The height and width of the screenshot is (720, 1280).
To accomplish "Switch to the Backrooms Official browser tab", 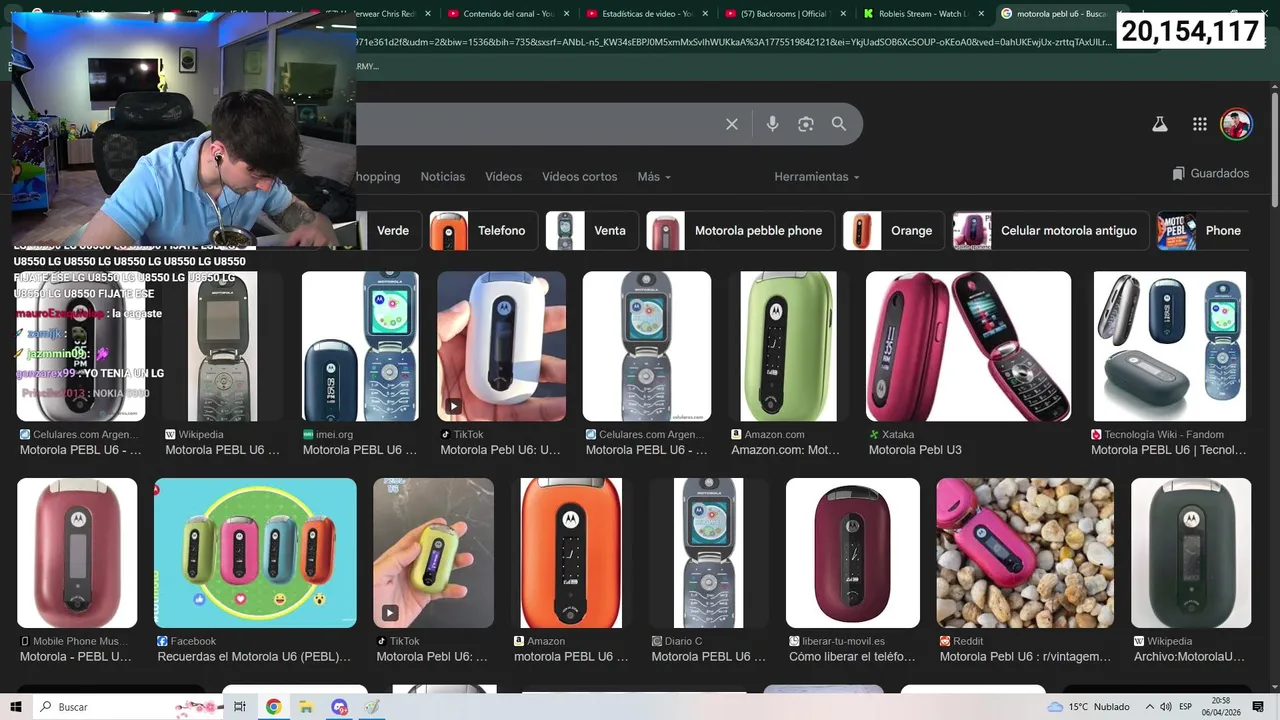I will [787, 14].
